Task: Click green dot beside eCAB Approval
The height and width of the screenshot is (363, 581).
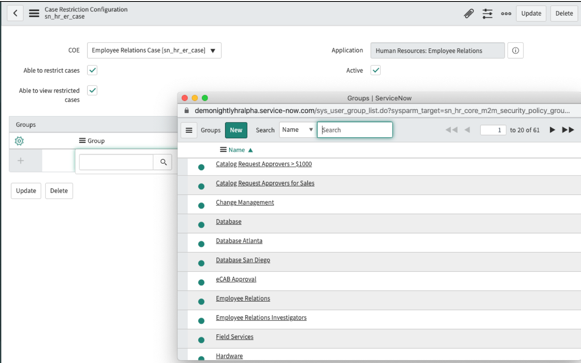Action: pyautogui.click(x=201, y=283)
